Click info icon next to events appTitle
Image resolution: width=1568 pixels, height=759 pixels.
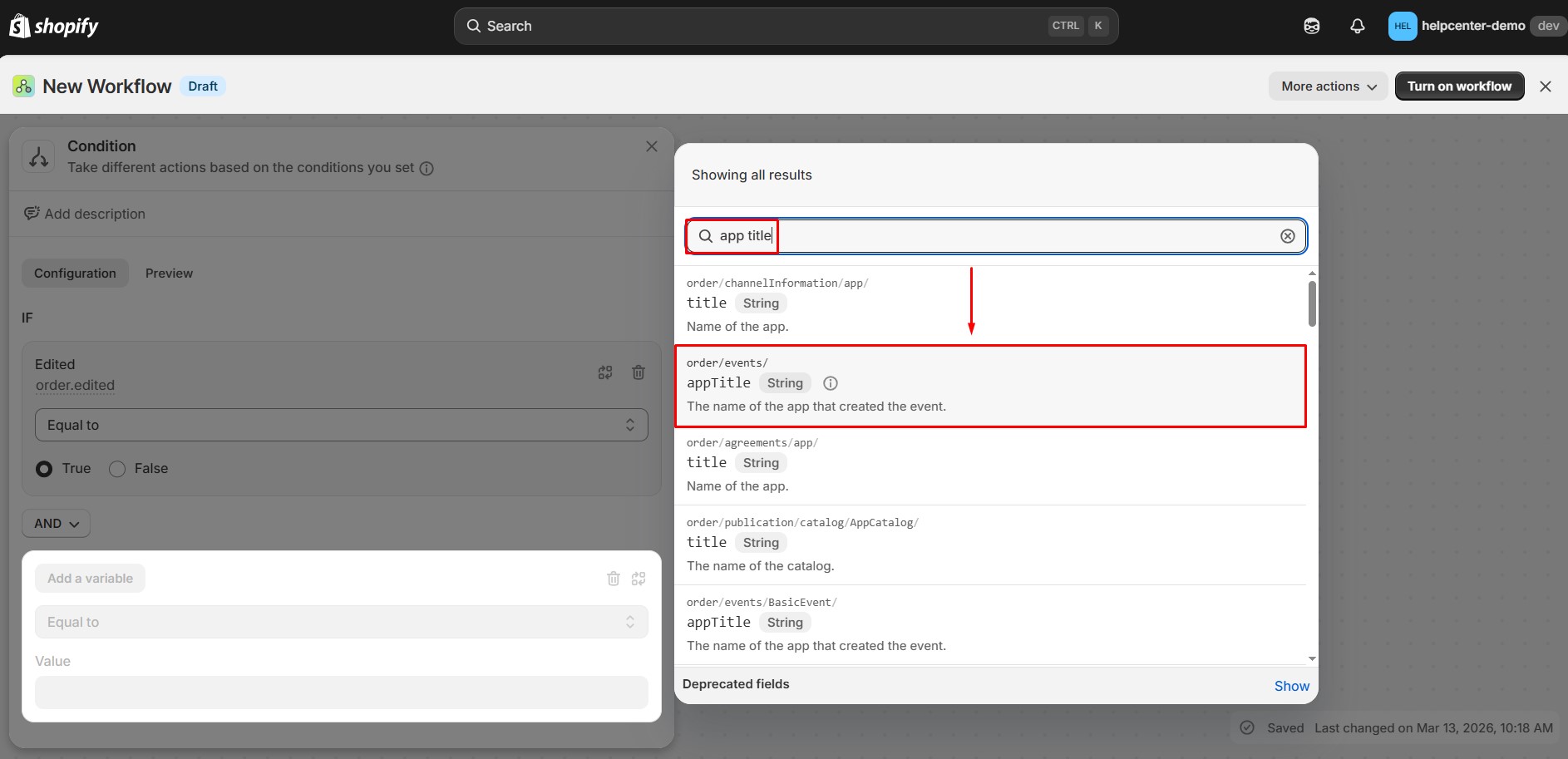pos(830,383)
